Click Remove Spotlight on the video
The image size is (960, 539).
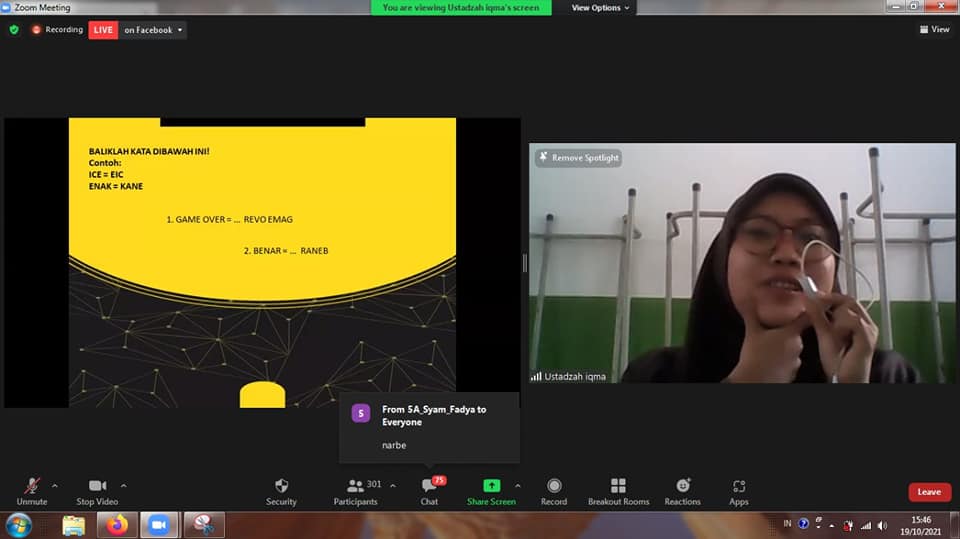(x=578, y=158)
